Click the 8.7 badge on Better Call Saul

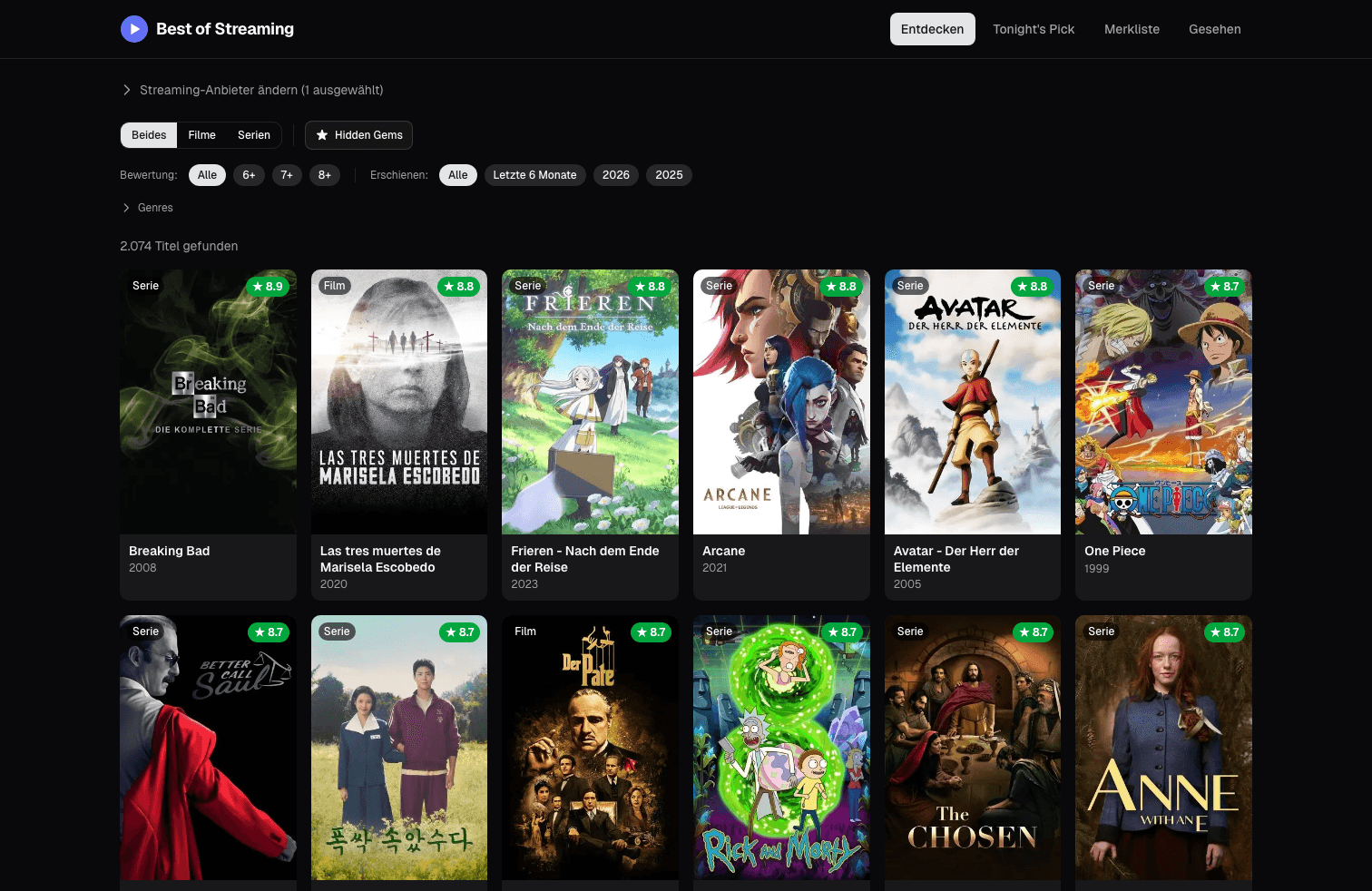tap(268, 632)
